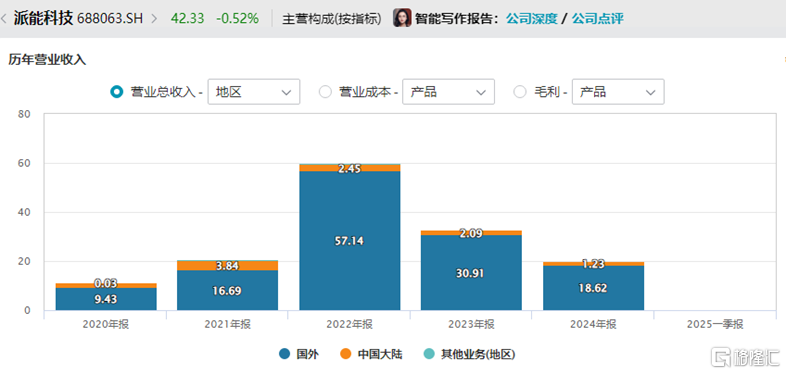Toggle the 中国大陆 legend marker

[x=345, y=354]
